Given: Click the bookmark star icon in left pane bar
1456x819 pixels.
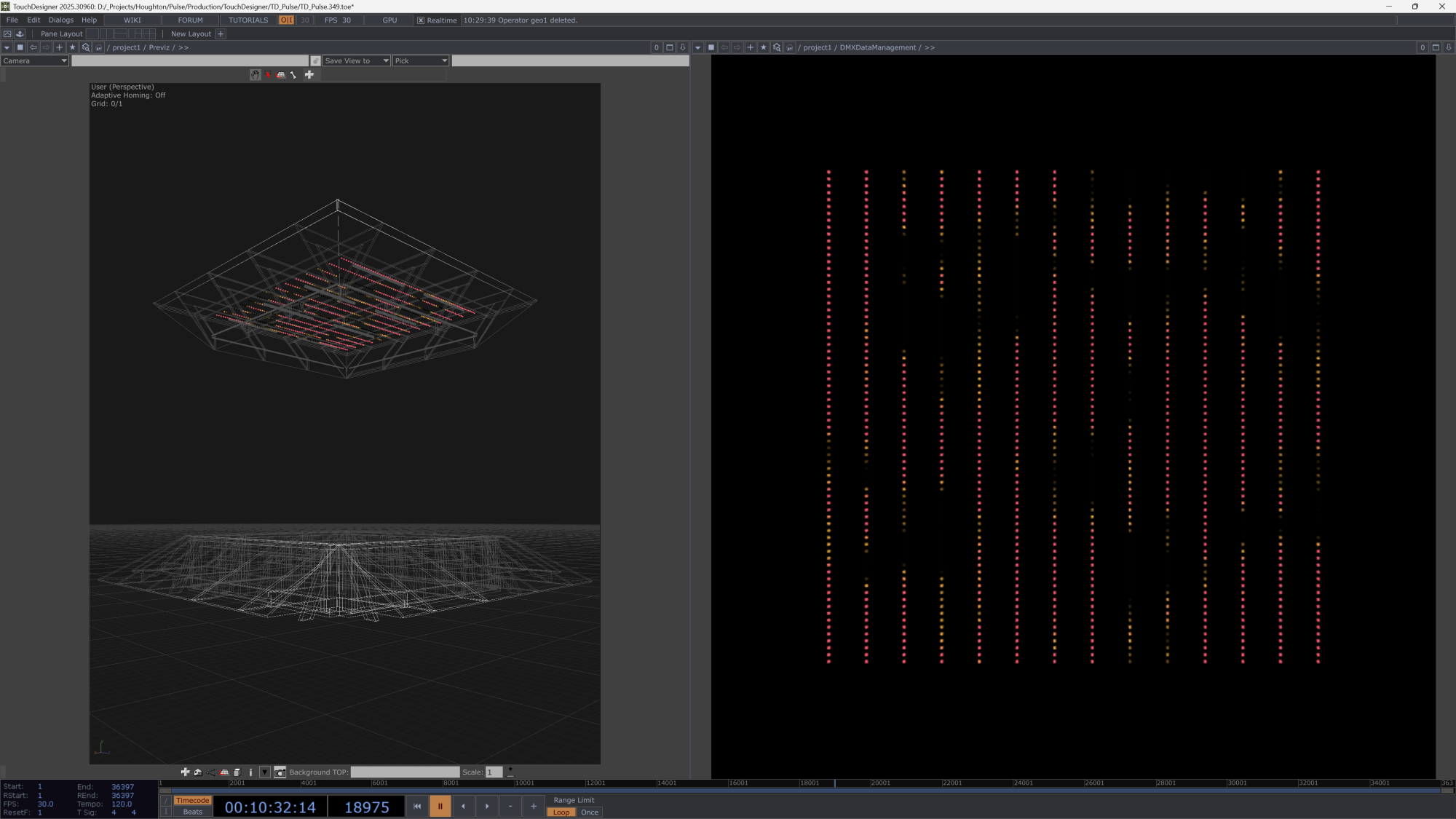Looking at the screenshot, I should [72, 47].
